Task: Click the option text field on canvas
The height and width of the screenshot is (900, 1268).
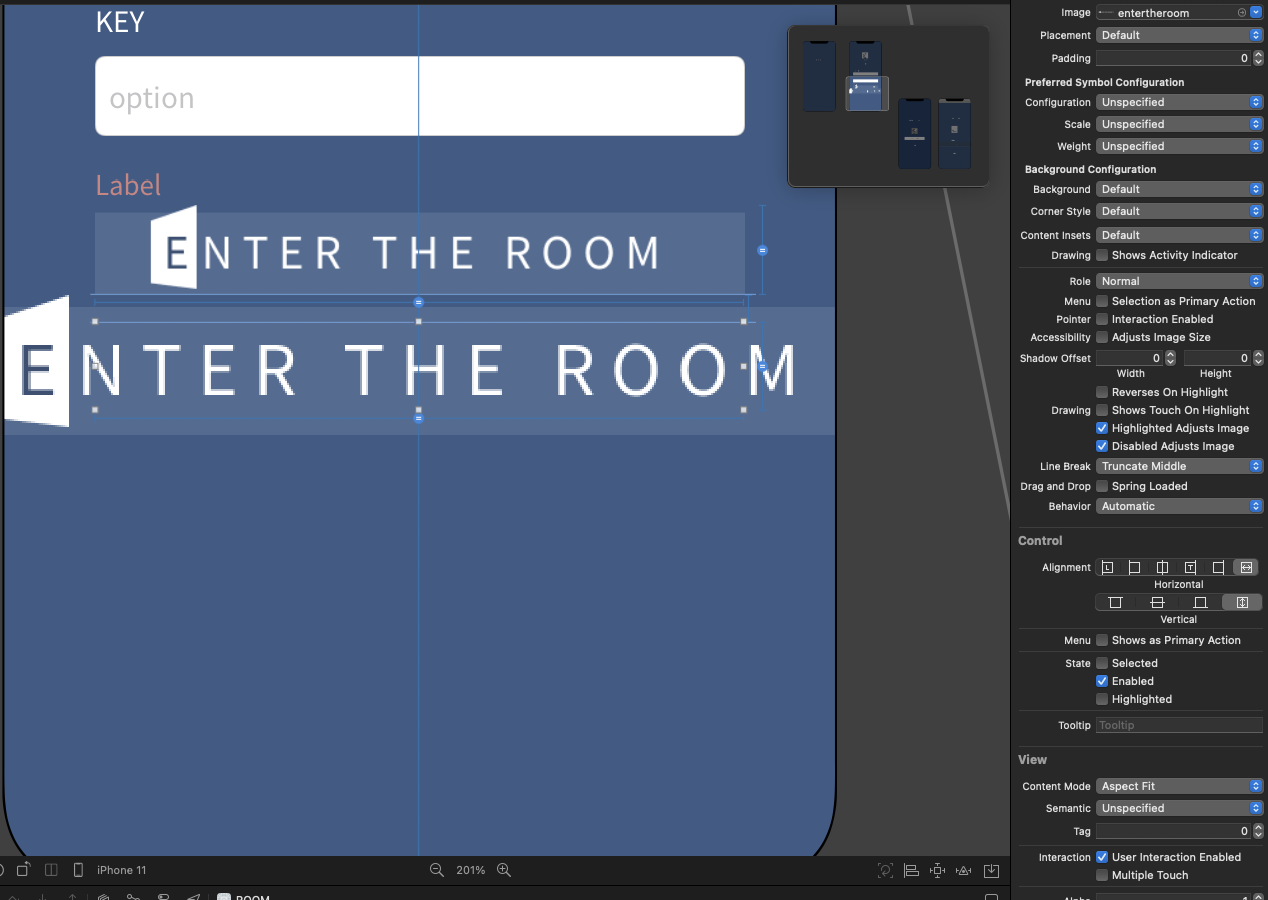Action: coord(419,96)
